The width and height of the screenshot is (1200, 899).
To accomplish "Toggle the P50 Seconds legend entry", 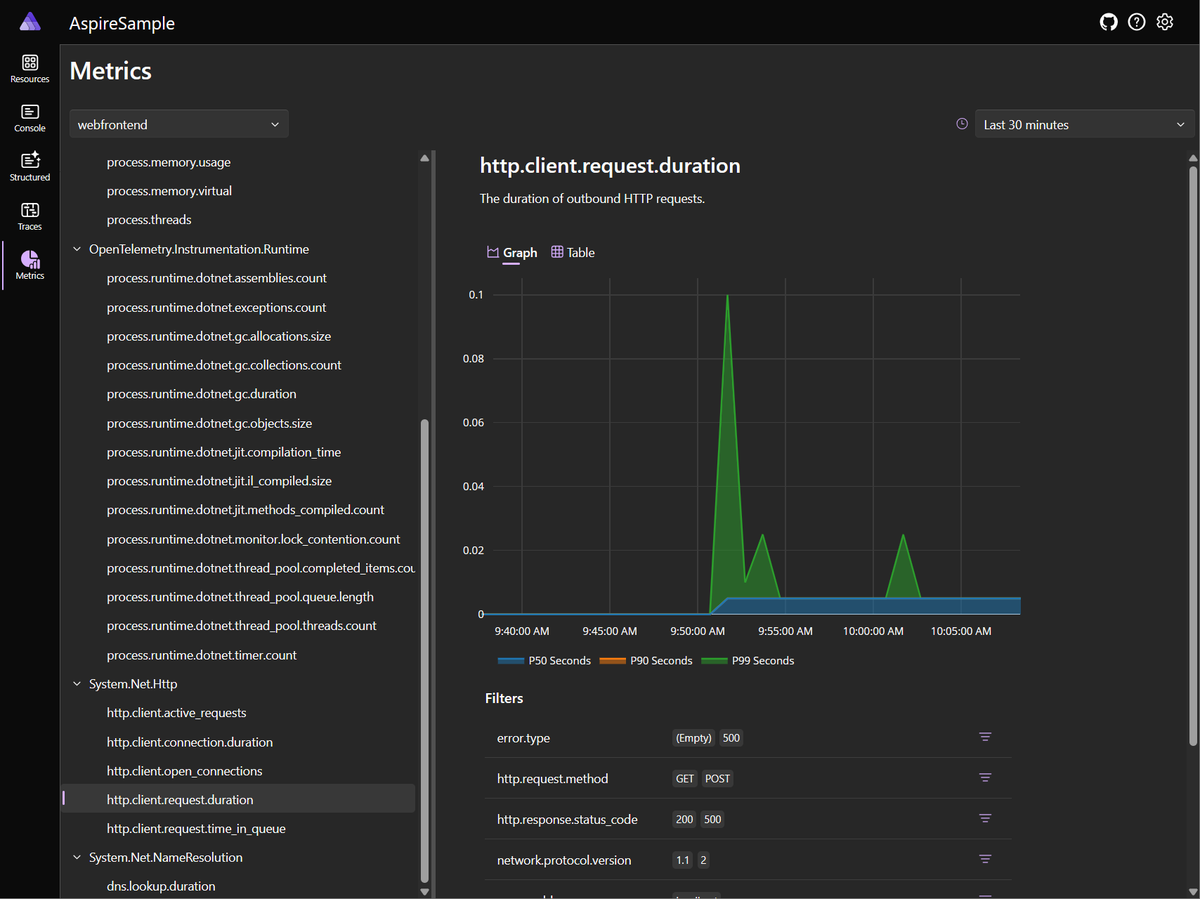I will [x=544, y=661].
